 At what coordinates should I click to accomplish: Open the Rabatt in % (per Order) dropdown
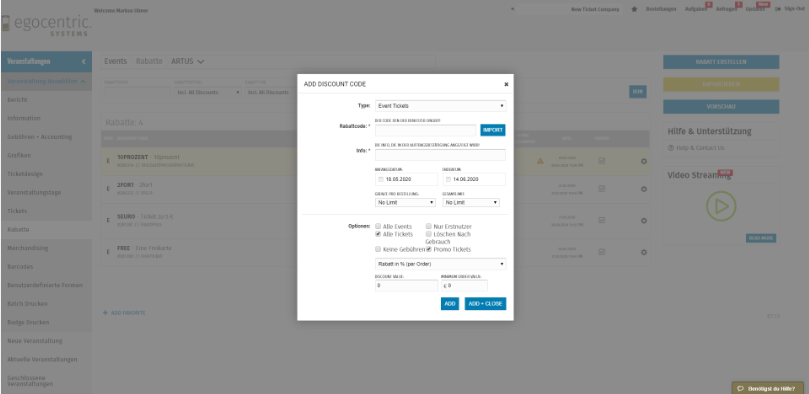441,264
